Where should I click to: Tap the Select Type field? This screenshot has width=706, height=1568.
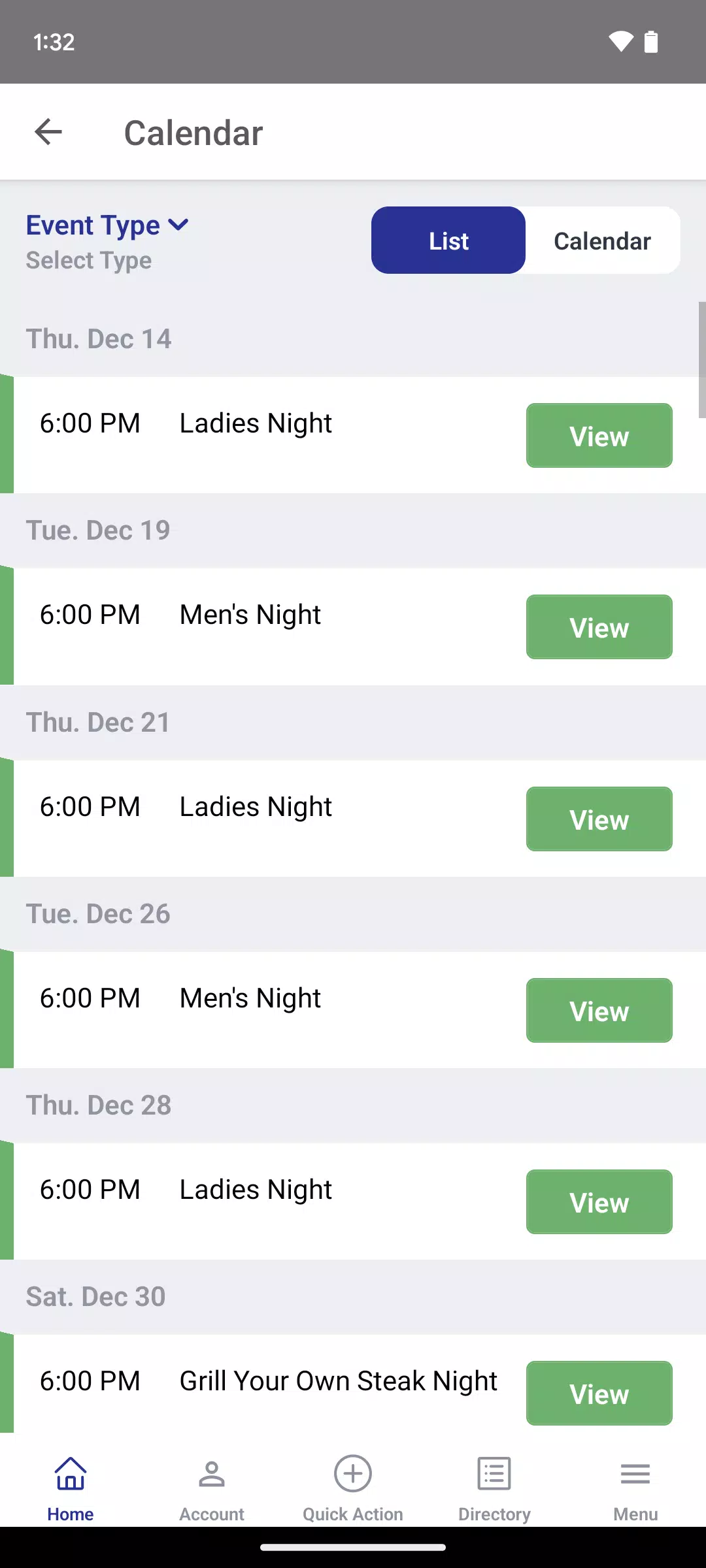[89, 261]
